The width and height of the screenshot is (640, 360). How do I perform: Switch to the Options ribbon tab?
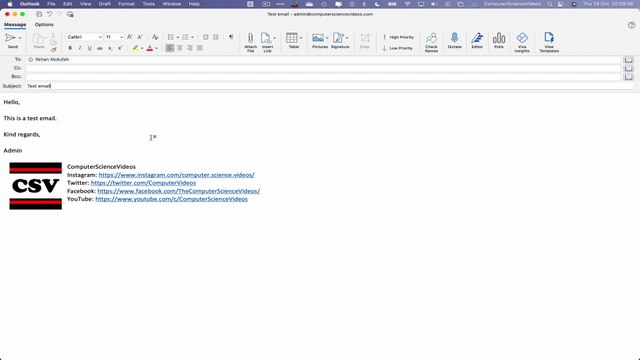pyautogui.click(x=44, y=24)
